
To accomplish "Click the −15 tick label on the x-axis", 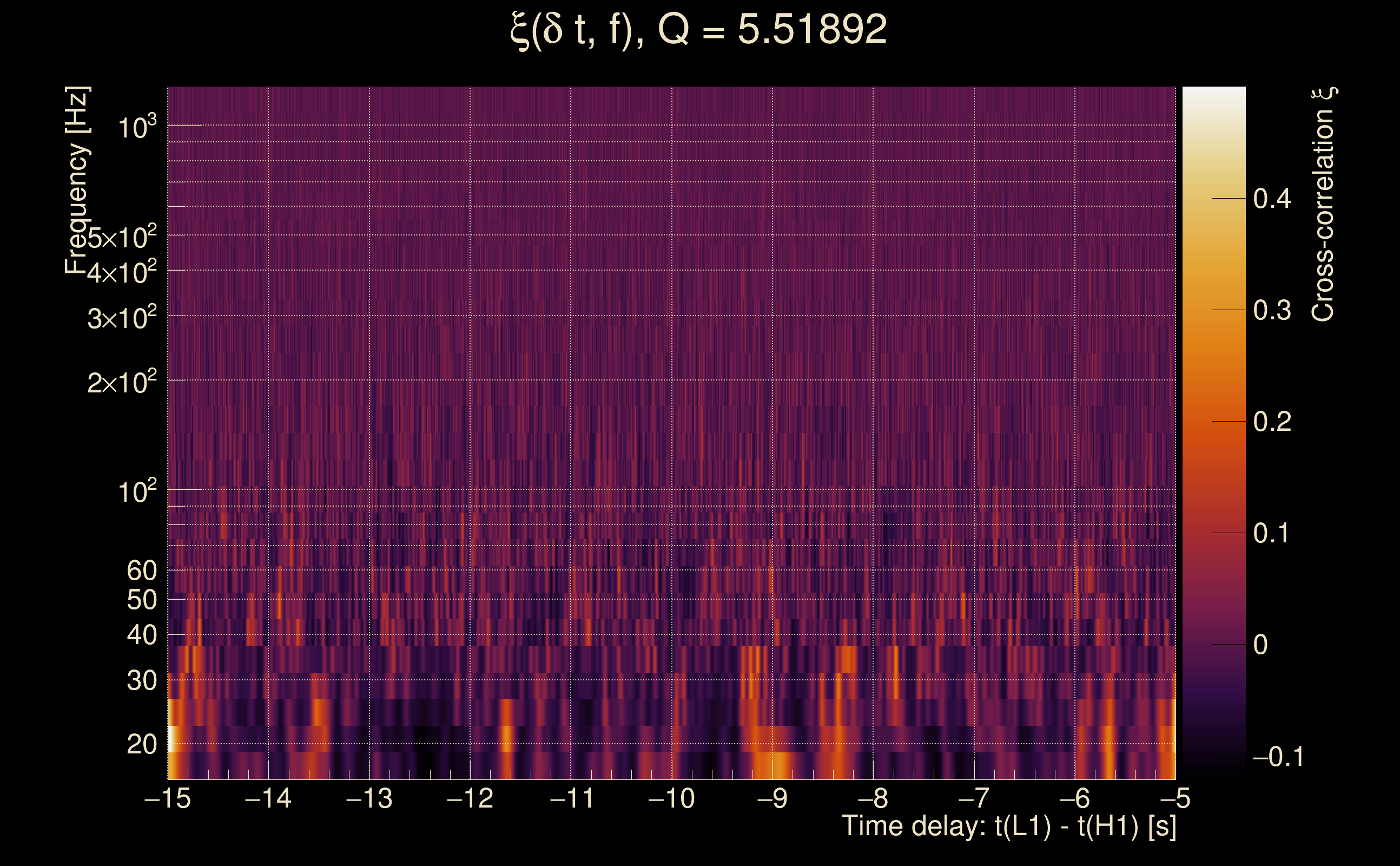I will point(168,798).
